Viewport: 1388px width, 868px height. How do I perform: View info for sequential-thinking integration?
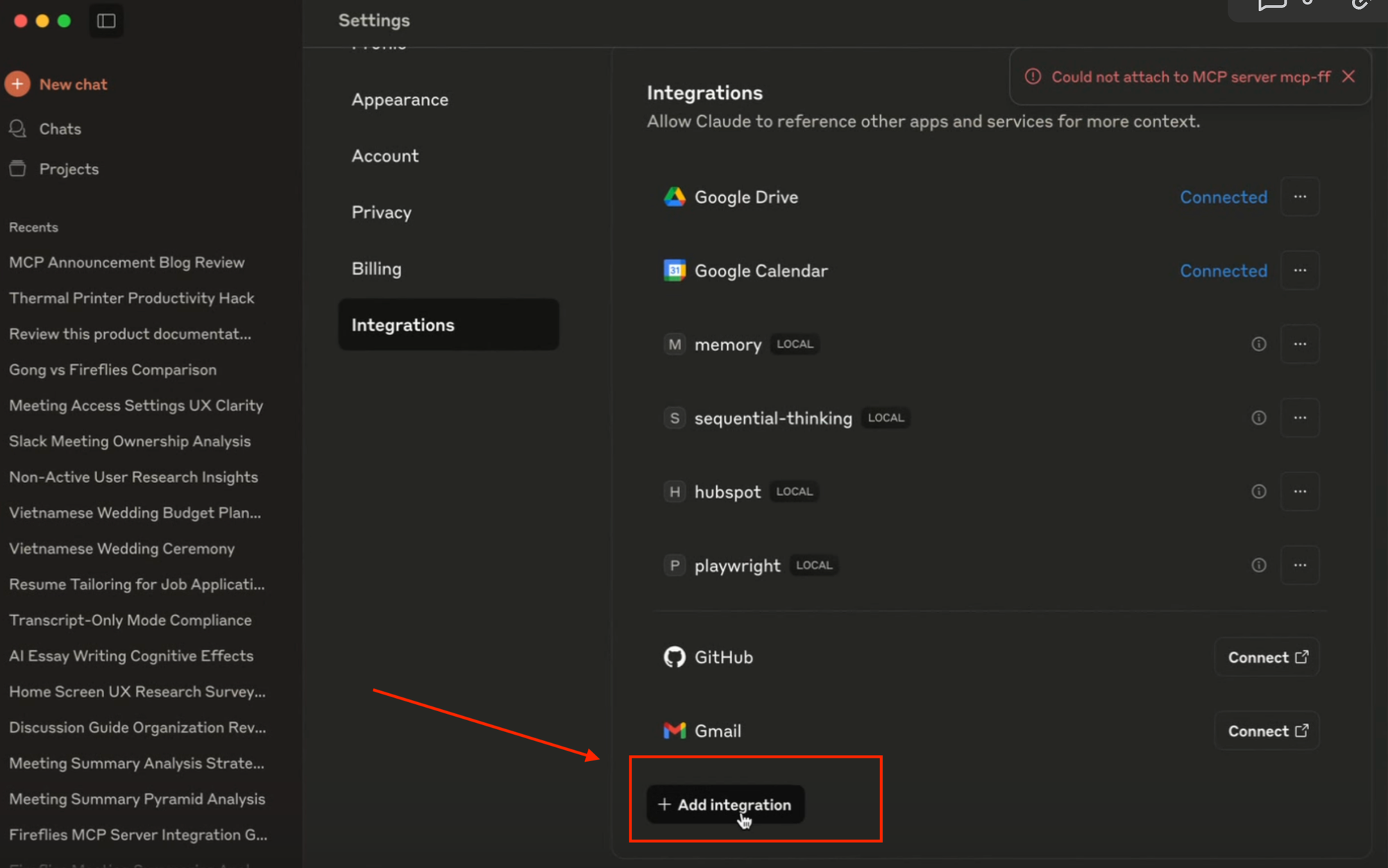point(1259,418)
